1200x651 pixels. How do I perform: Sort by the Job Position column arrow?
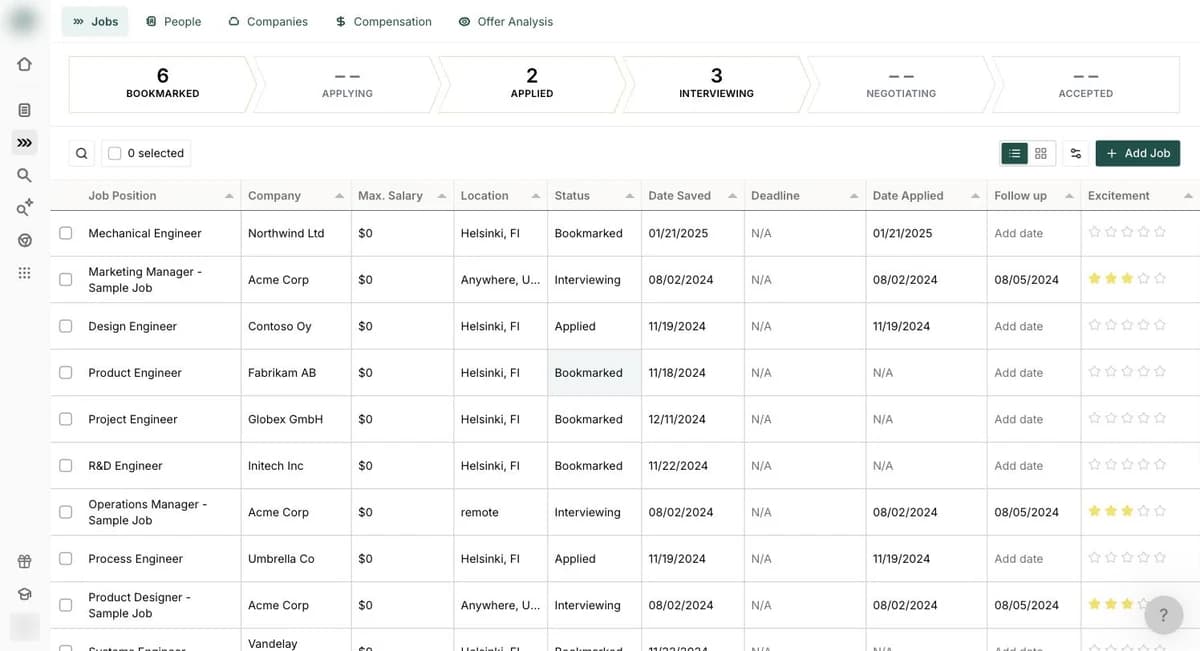pyautogui.click(x=229, y=196)
